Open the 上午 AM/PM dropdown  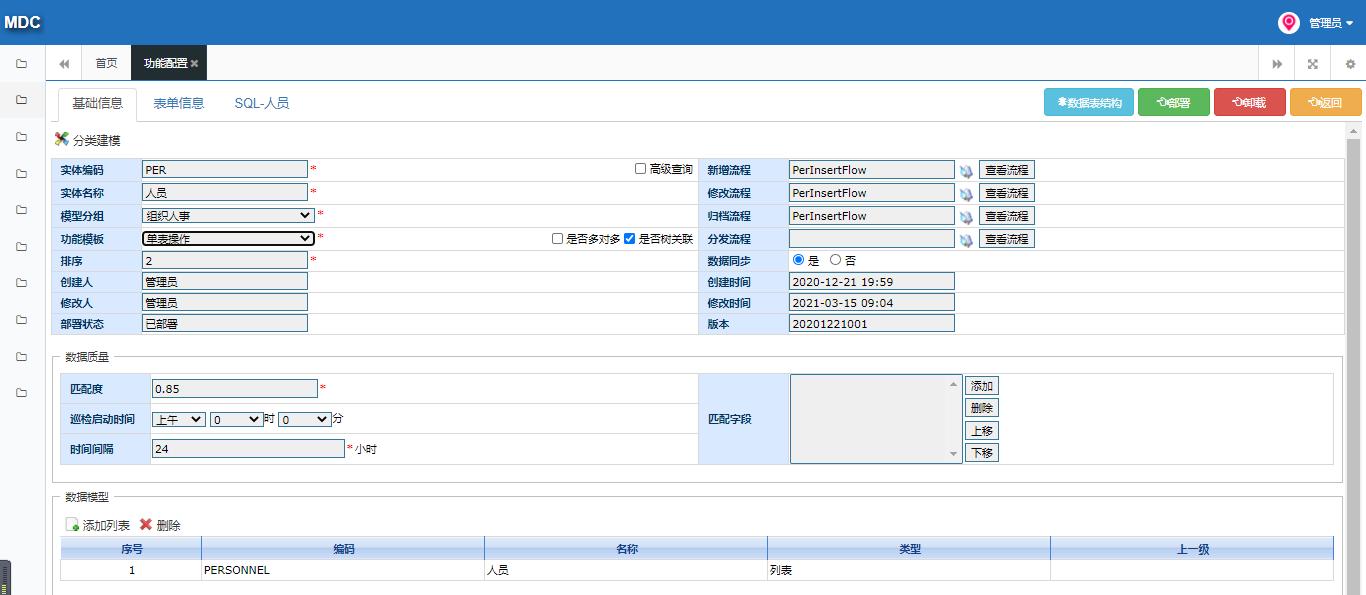coord(179,419)
